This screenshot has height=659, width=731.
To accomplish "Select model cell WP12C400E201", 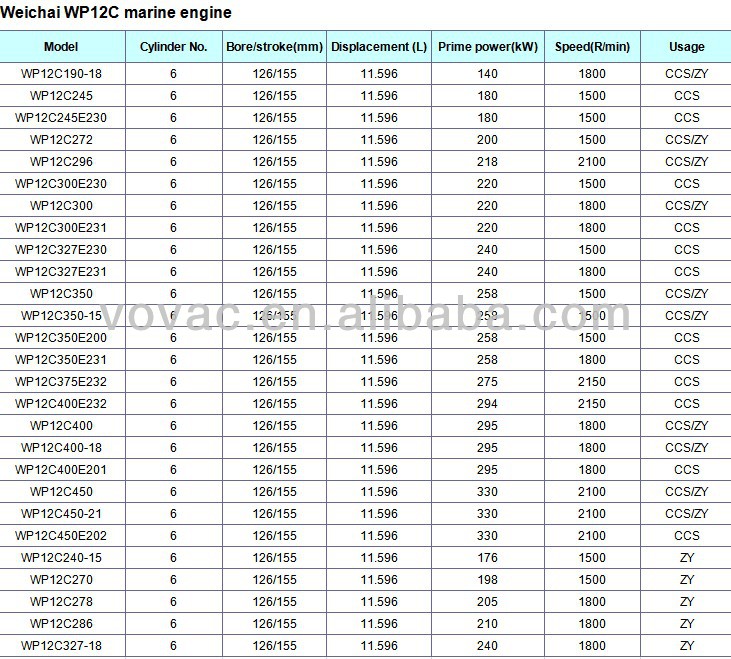I will click(61, 469).
